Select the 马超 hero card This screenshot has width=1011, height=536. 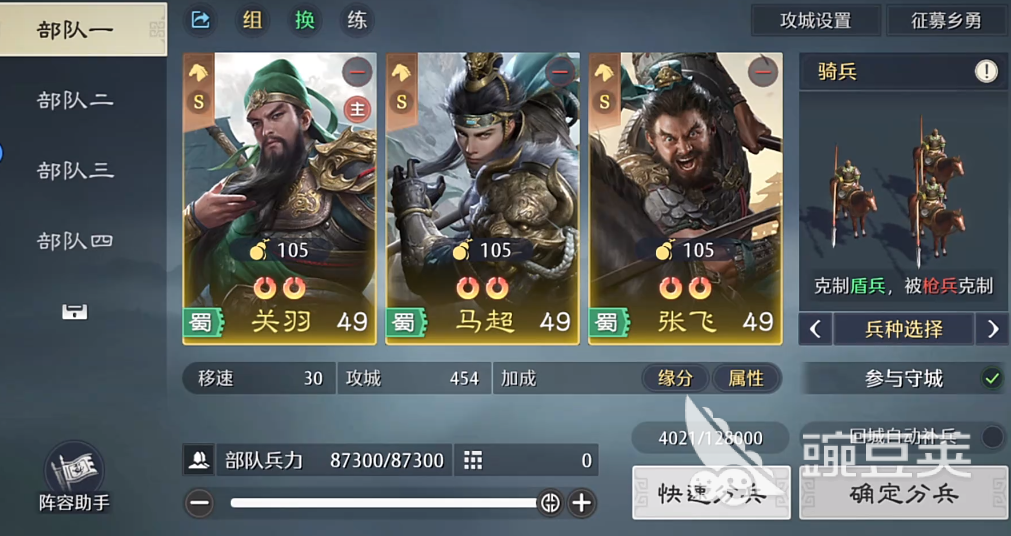[x=482, y=199]
